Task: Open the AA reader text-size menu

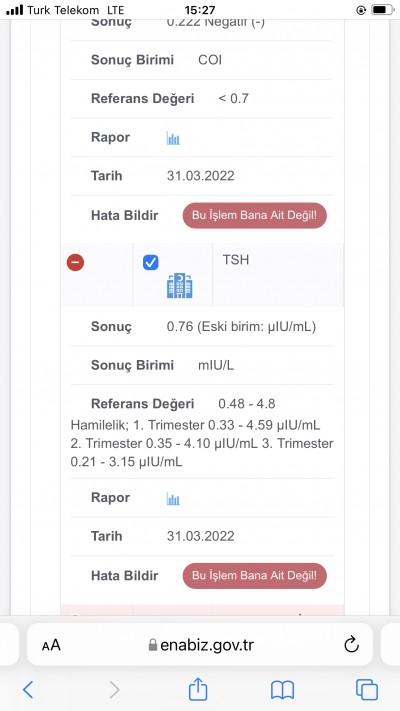Action: coord(51,645)
